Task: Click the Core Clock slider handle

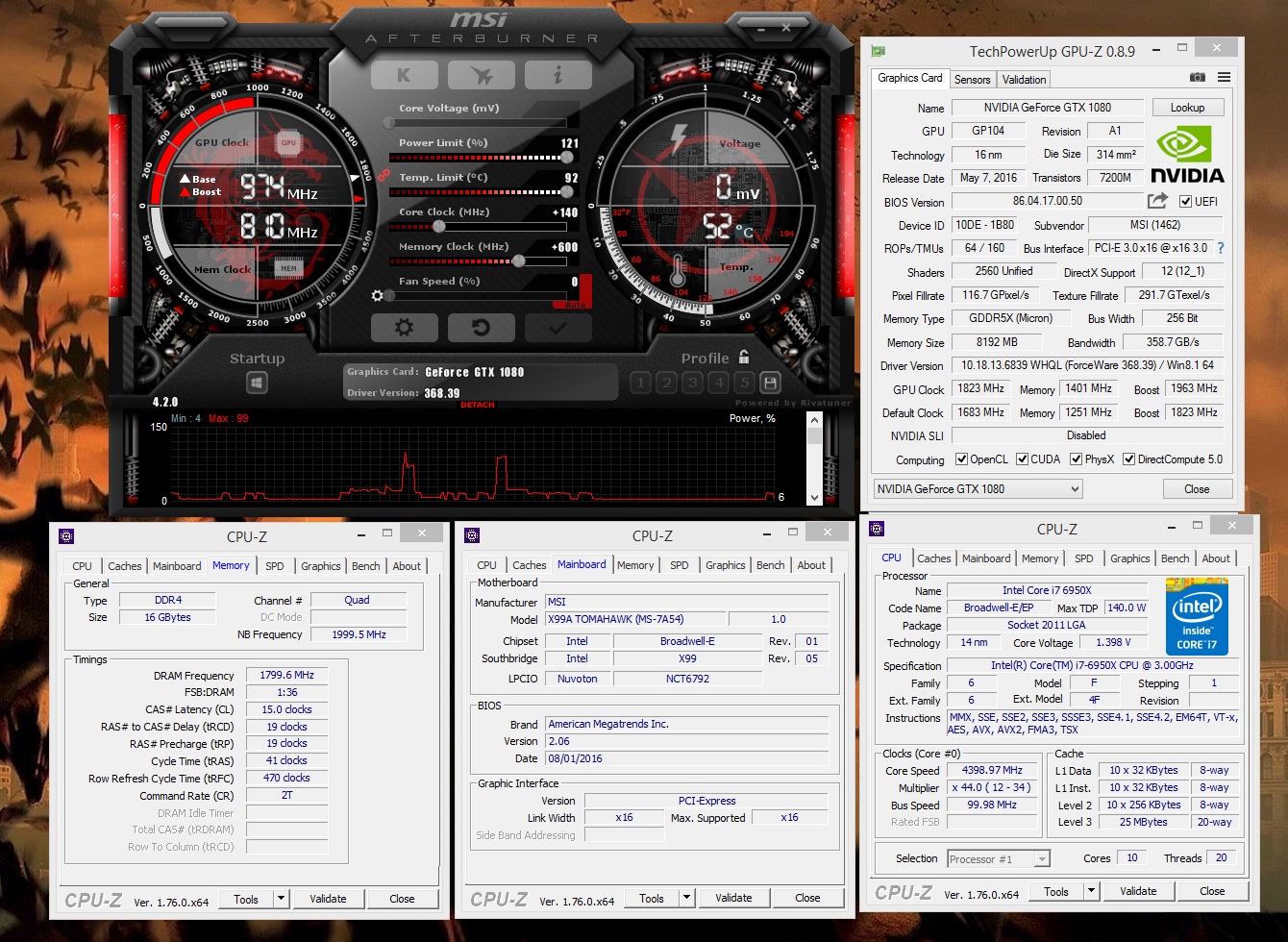Action: 438,227
